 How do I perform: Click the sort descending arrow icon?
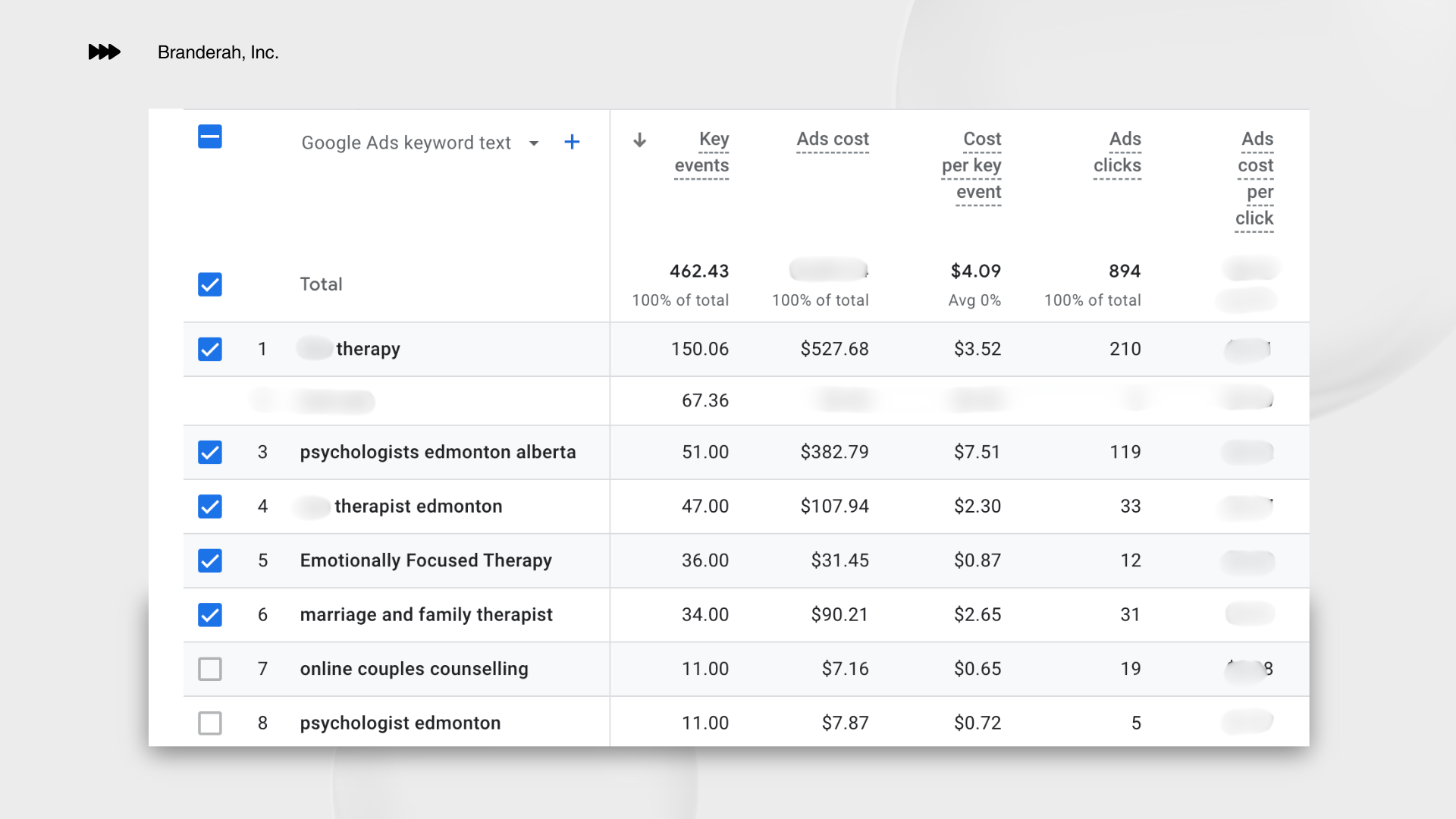[x=639, y=140]
